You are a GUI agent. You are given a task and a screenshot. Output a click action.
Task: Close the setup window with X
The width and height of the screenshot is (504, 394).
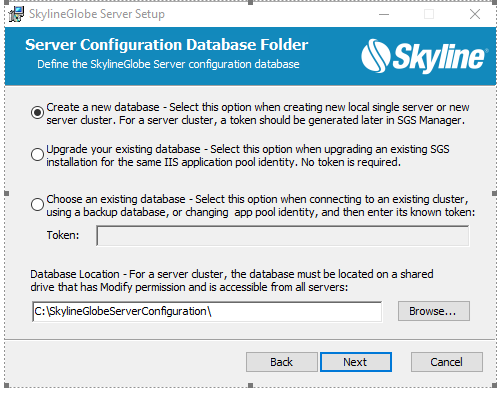pos(475,14)
